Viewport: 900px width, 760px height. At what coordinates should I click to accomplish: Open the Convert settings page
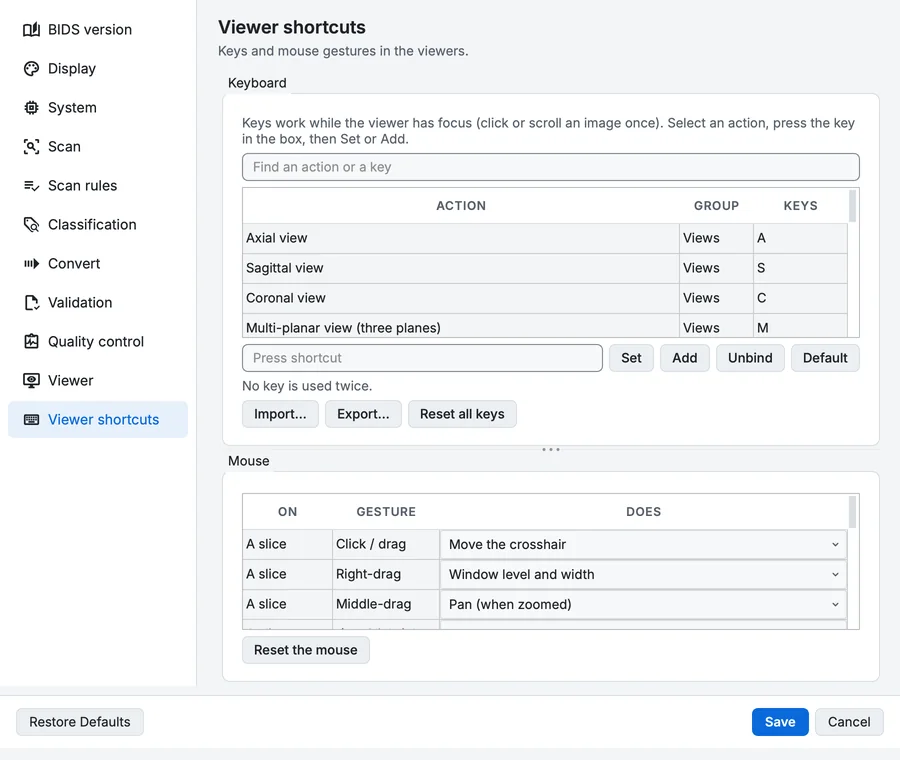point(98,263)
